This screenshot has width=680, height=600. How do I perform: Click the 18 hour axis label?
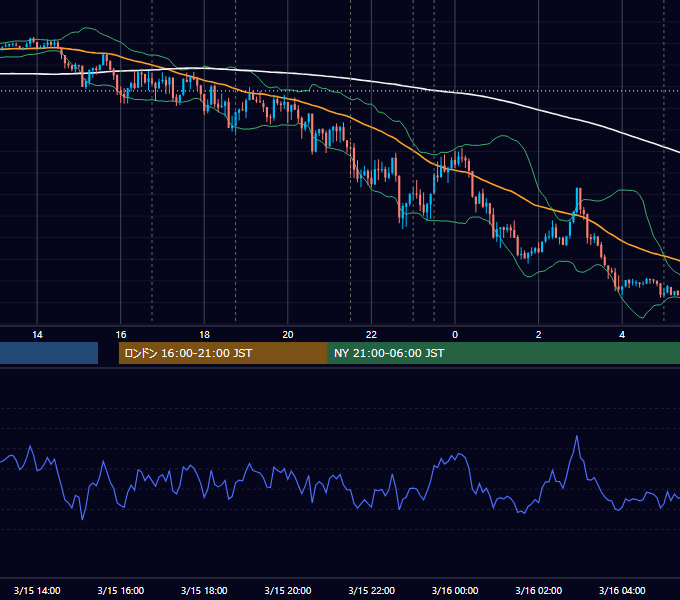[x=204, y=335]
